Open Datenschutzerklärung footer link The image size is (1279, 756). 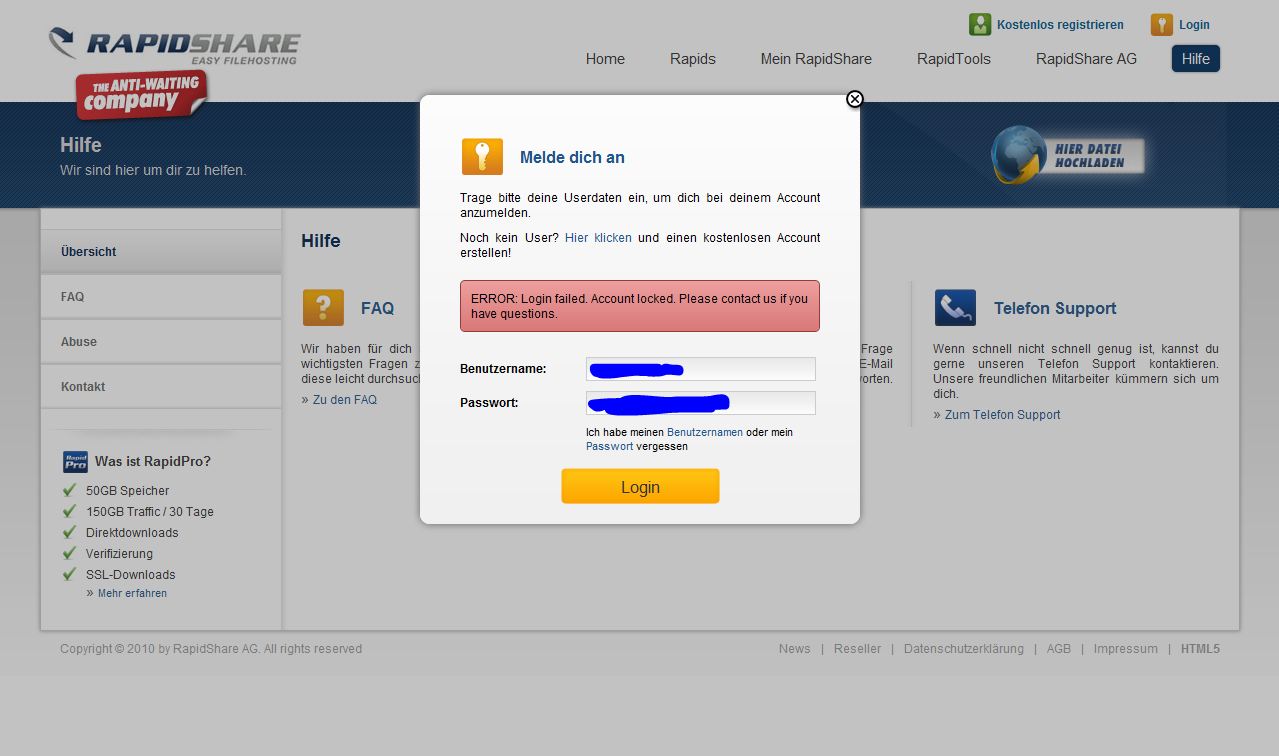[964, 649]
